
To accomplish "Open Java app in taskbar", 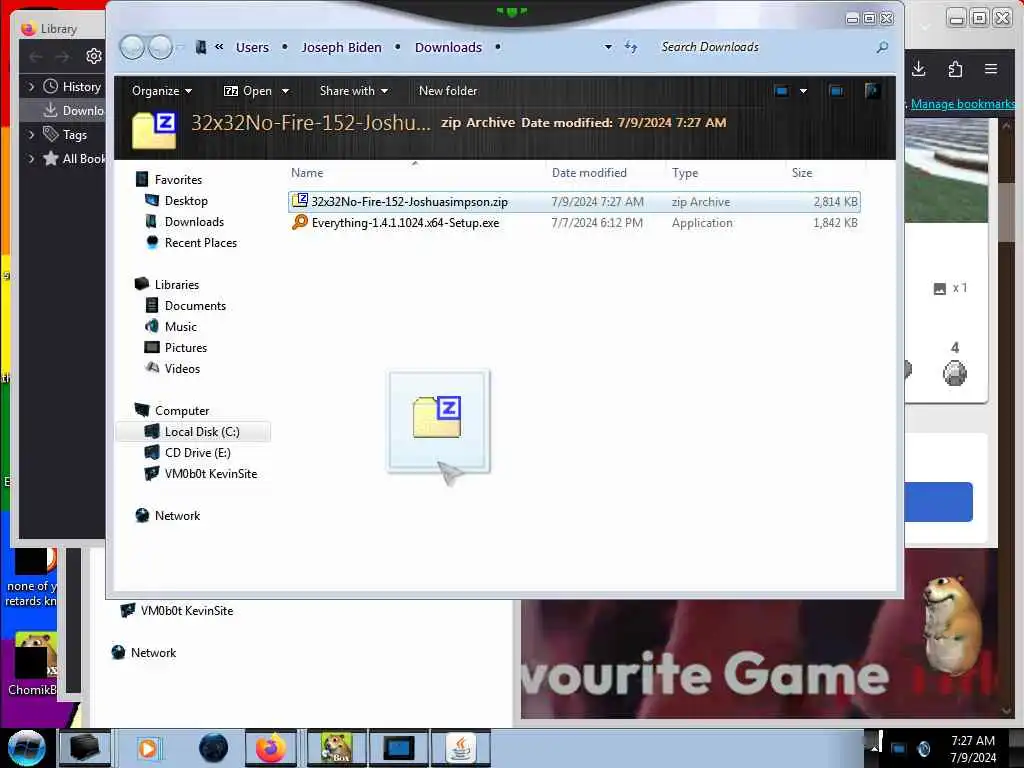I will click(461, 748).
